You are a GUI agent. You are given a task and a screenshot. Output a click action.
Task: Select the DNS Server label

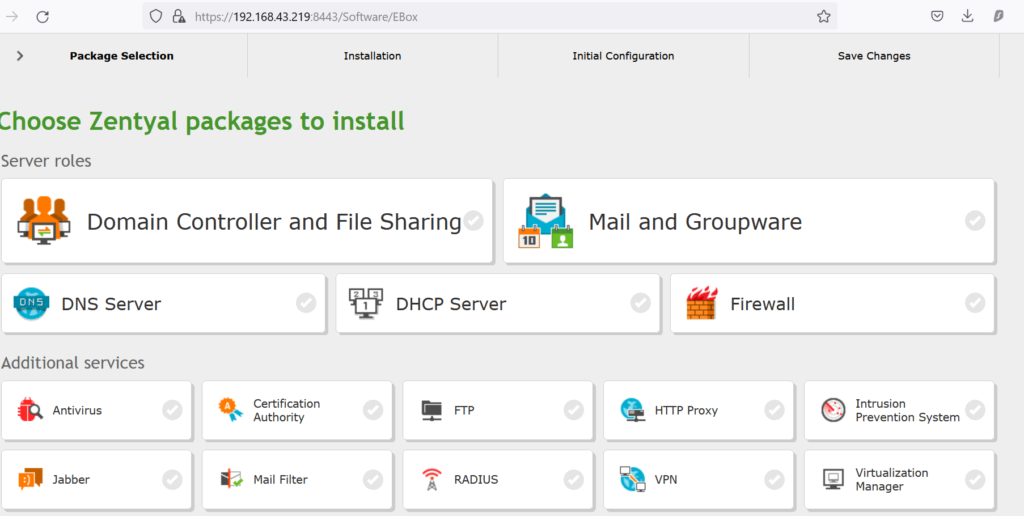pyautogui.click(x=111, y=304)
